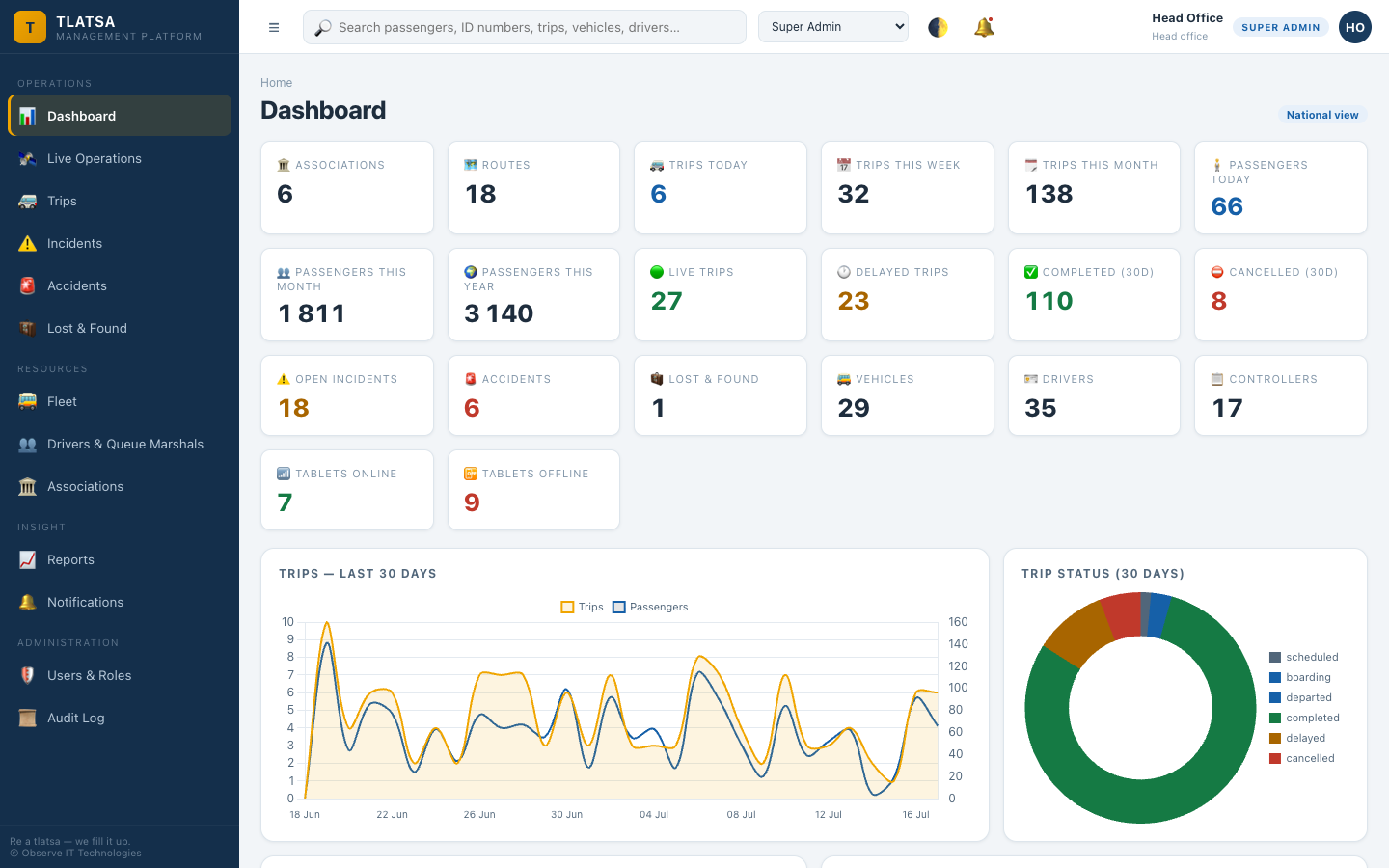Click the Passengers Today person icon
This screenshot has width=1389, height=868.
(1217, 165)
